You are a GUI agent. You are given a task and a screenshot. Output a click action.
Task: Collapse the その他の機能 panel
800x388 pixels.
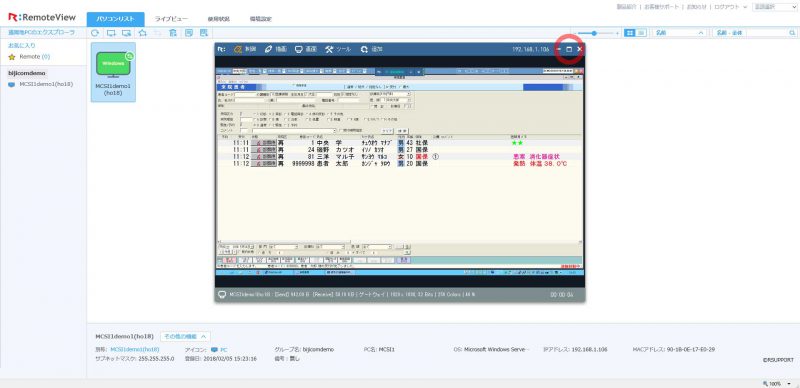point(185,337)
